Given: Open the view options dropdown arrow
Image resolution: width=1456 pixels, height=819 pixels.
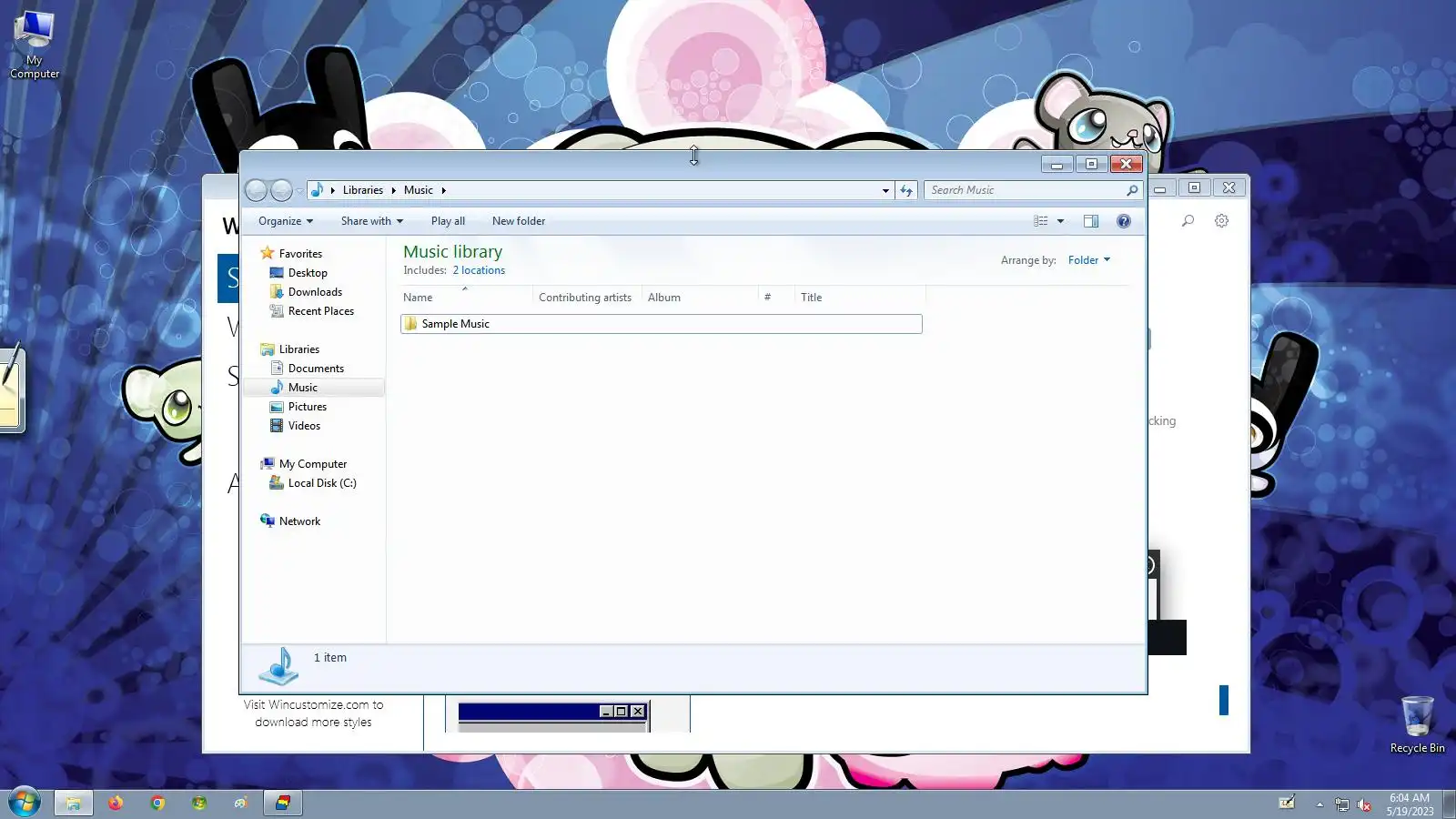Looking at the screenshot, I should click(1060, 221).
